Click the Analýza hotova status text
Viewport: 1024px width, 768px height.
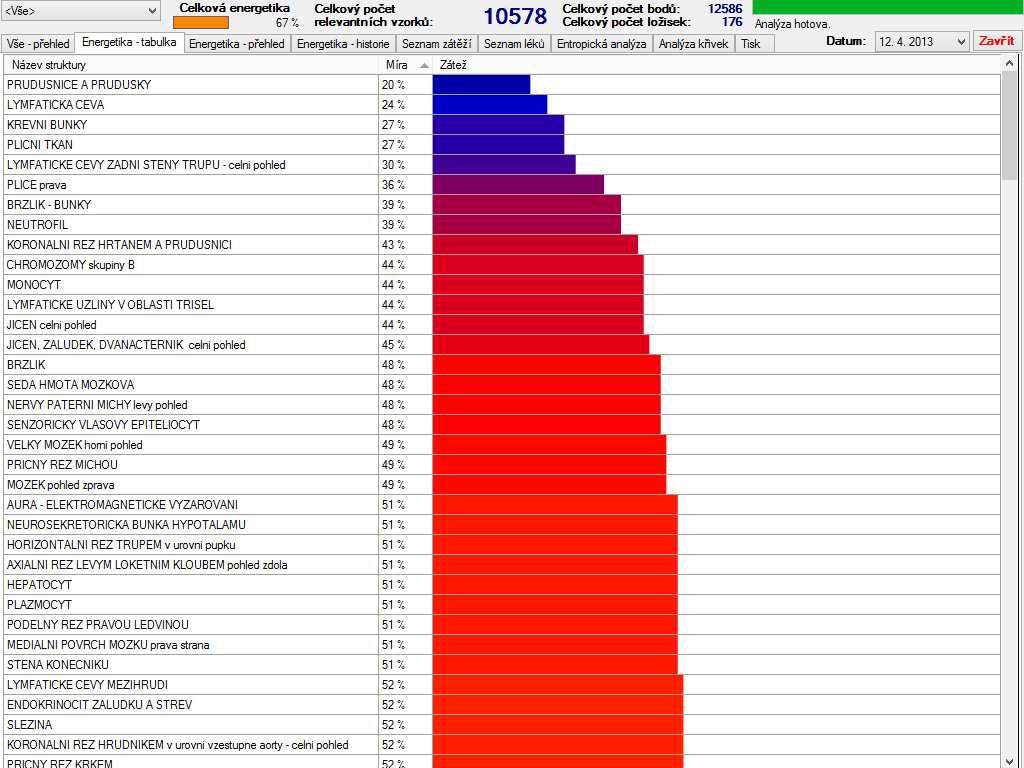792,24
